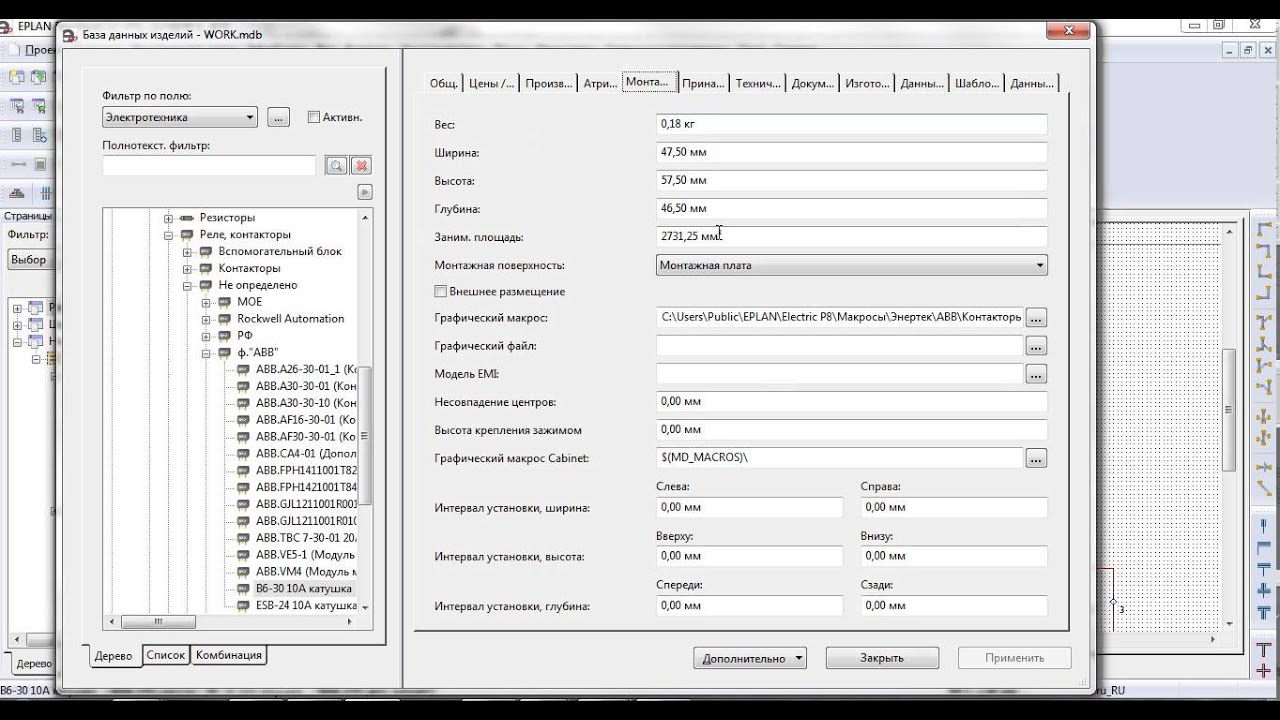1280x720 pixels.
Task: Click the parts database window title icon
Action: pos(69,35)
